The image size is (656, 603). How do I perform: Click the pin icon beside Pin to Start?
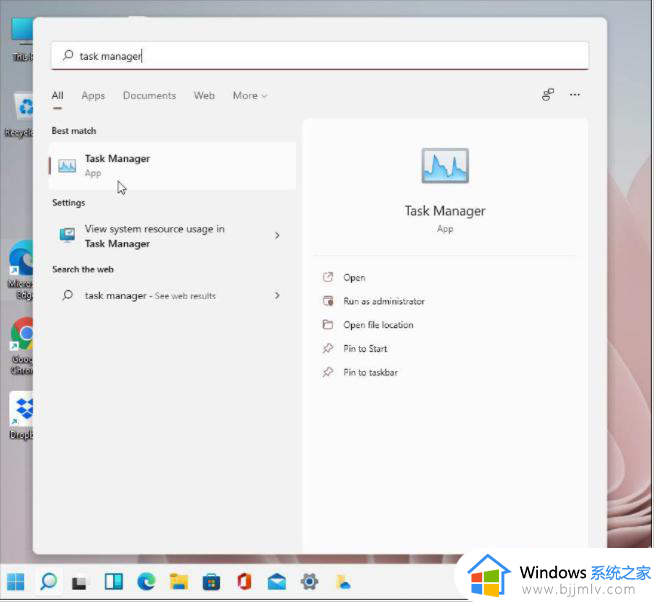(328, 348)
